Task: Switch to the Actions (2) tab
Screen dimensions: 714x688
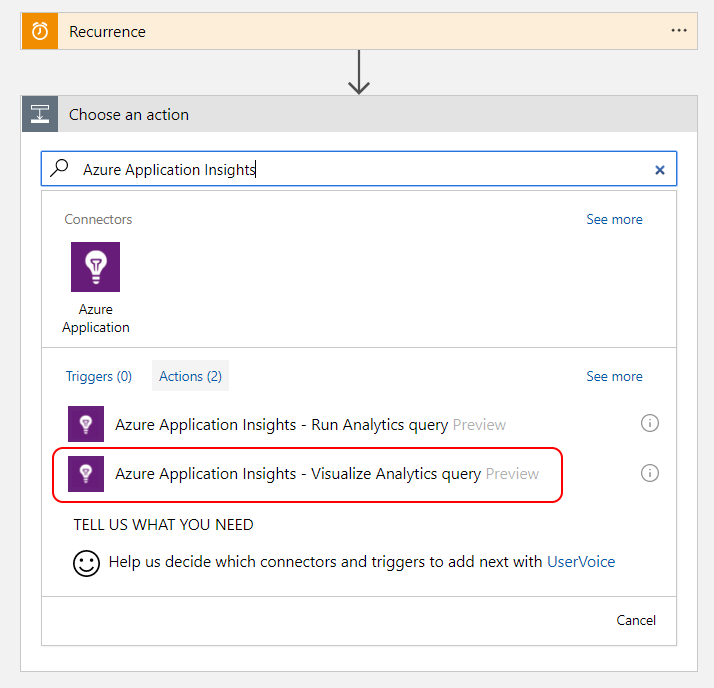Action: pos(190,376)
